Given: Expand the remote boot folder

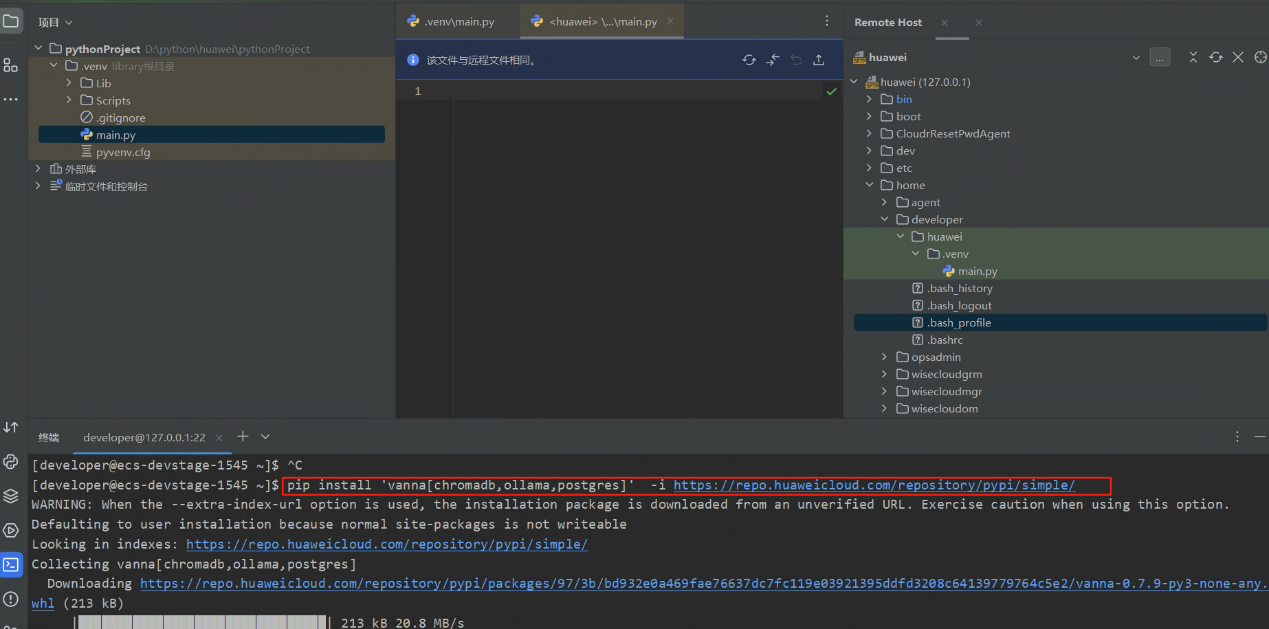Looking at the screenshot, I should coord(870,116).
